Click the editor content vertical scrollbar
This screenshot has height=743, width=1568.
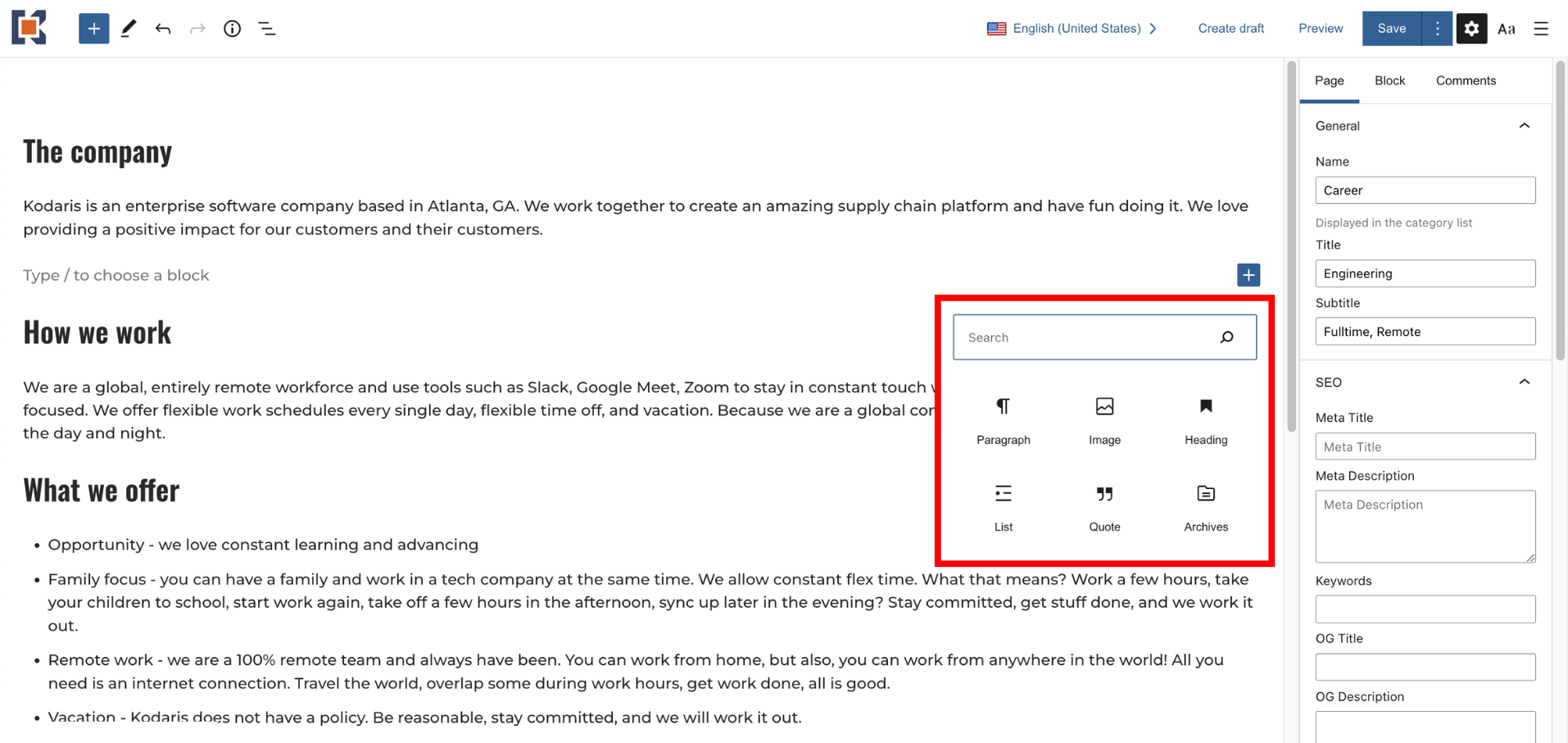point(1291,246)
